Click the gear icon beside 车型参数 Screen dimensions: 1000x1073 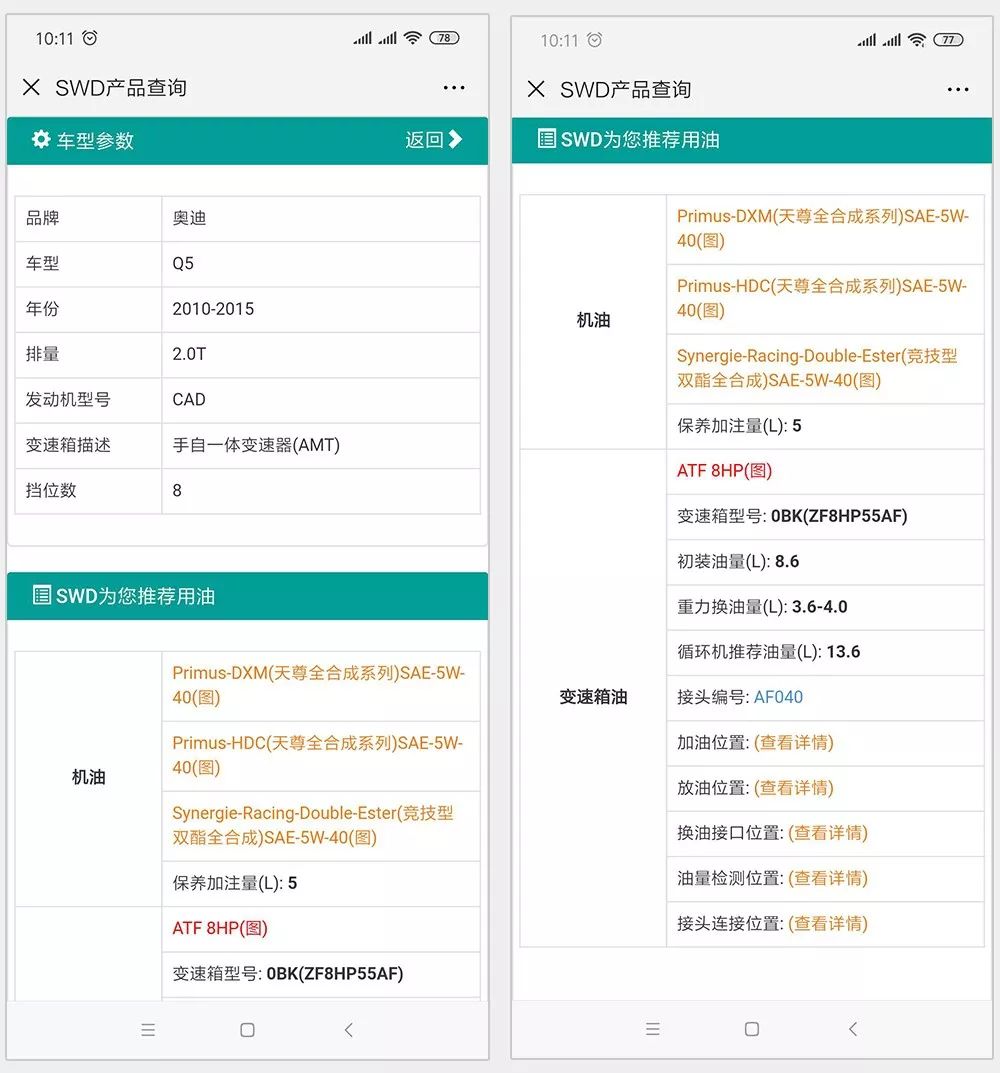coord(41,140)
